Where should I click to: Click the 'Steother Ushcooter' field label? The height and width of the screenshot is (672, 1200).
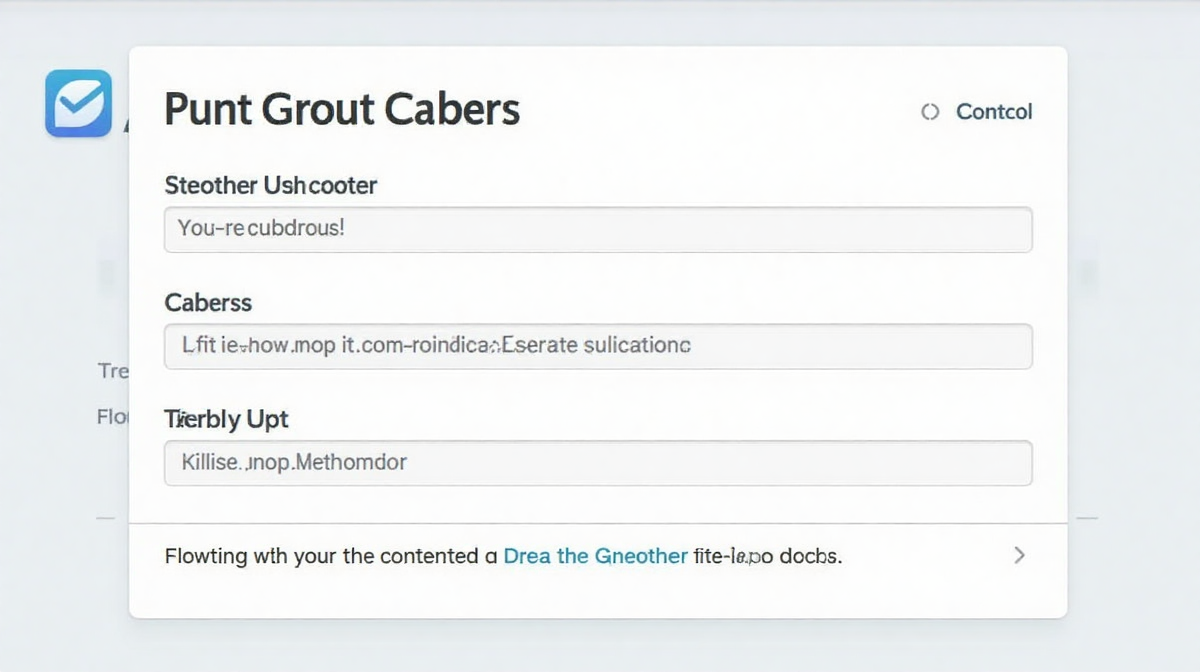point(270,185)
